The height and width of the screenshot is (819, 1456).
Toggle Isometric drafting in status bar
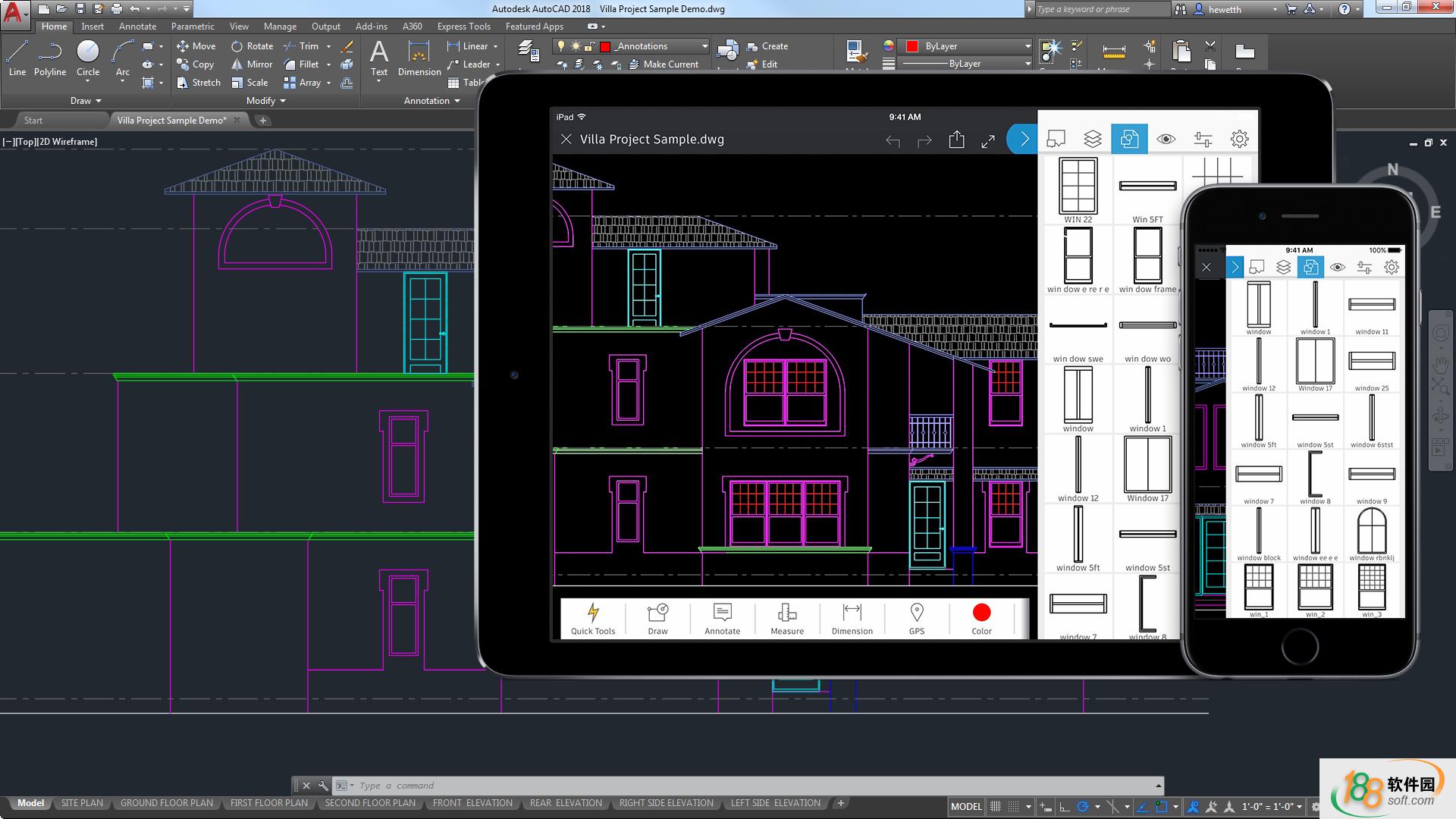point(1112,806)
